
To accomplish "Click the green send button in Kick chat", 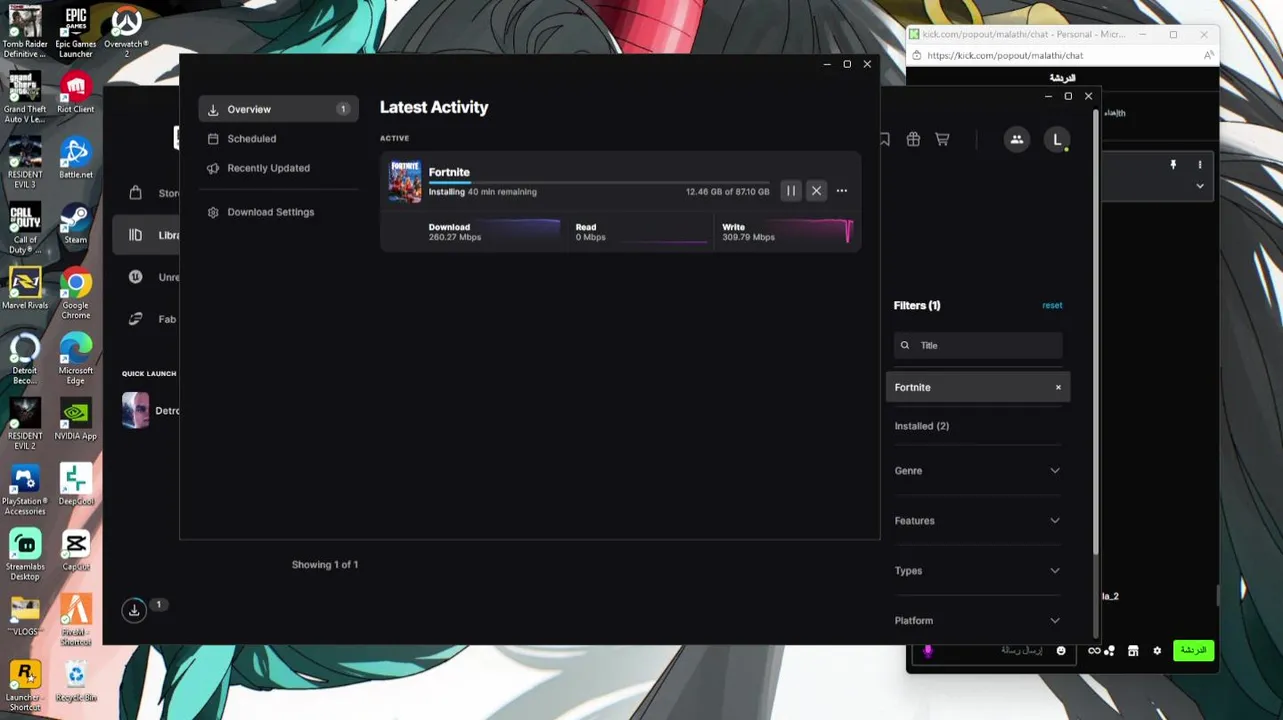I will [1193, 650].
